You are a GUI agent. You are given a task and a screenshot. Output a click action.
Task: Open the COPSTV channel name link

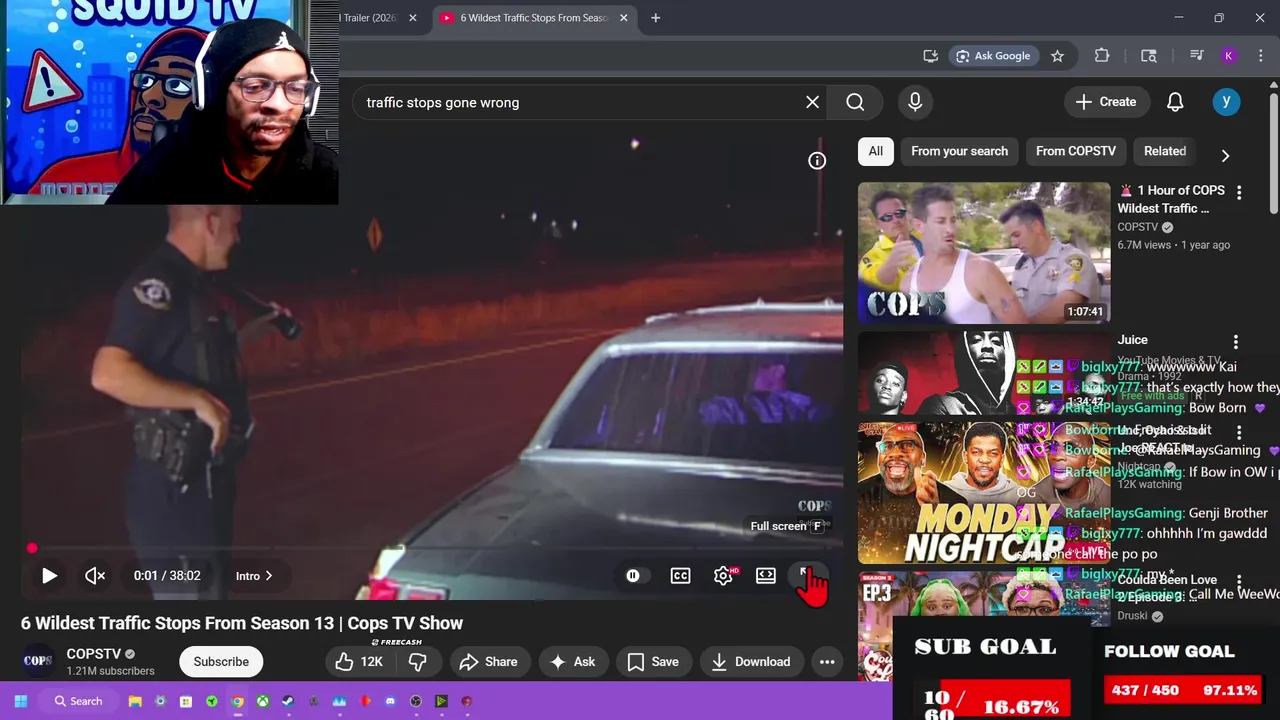click(94, 654)
